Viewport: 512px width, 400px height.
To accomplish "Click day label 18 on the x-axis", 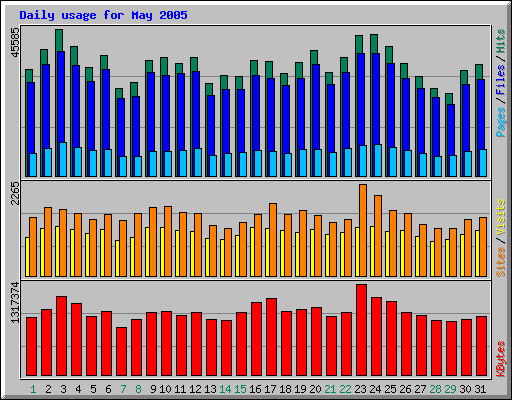I will pos(285,389).
